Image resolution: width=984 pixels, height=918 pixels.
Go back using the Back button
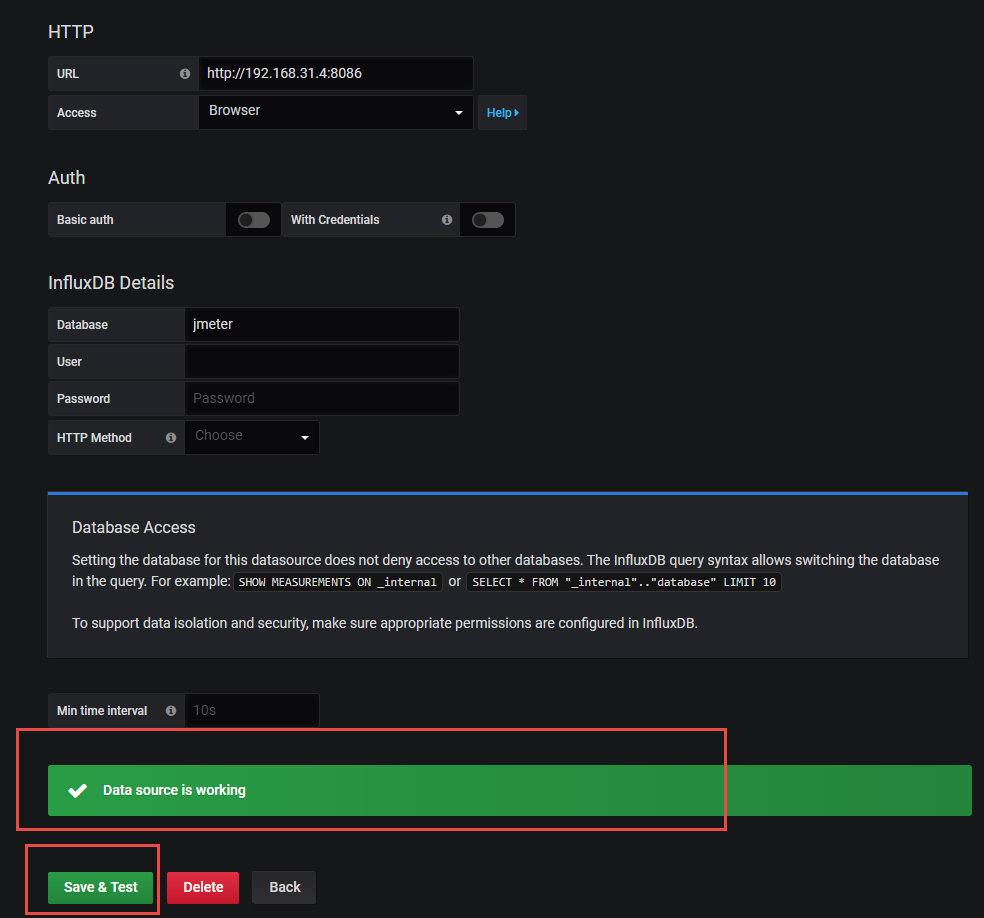click(284, 887)
